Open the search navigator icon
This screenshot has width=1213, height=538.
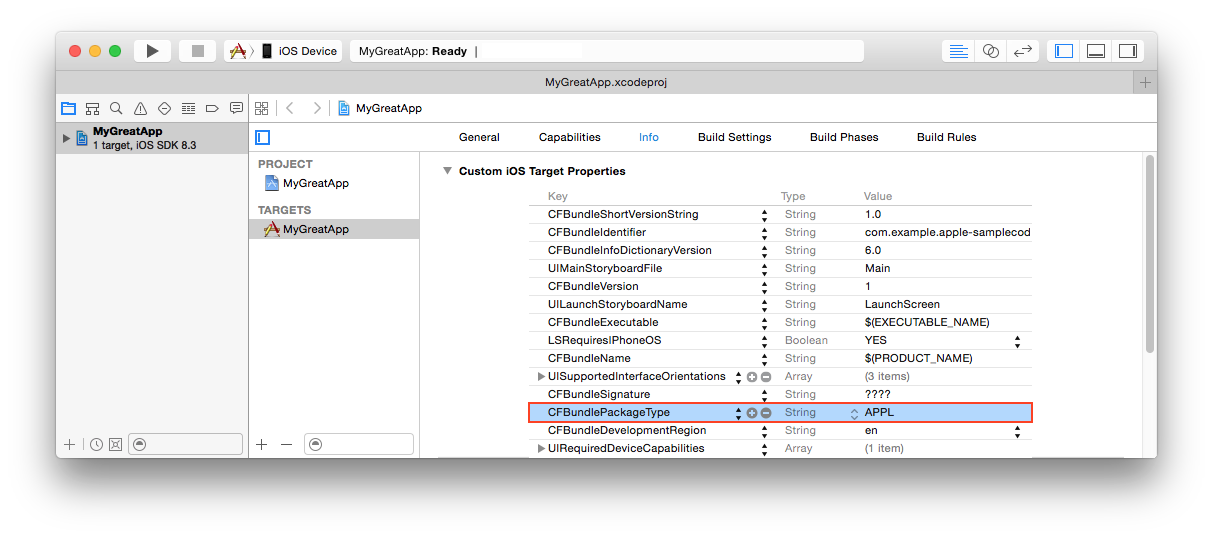coord(116,108)
